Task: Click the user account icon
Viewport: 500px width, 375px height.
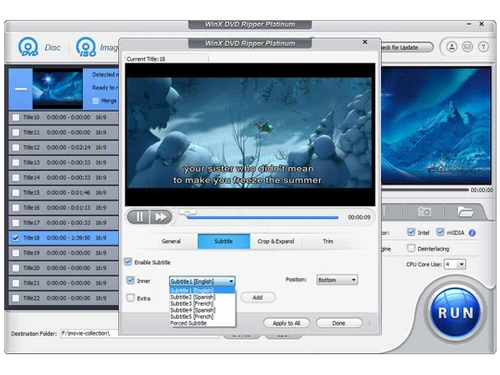Action: coord(452,47)
